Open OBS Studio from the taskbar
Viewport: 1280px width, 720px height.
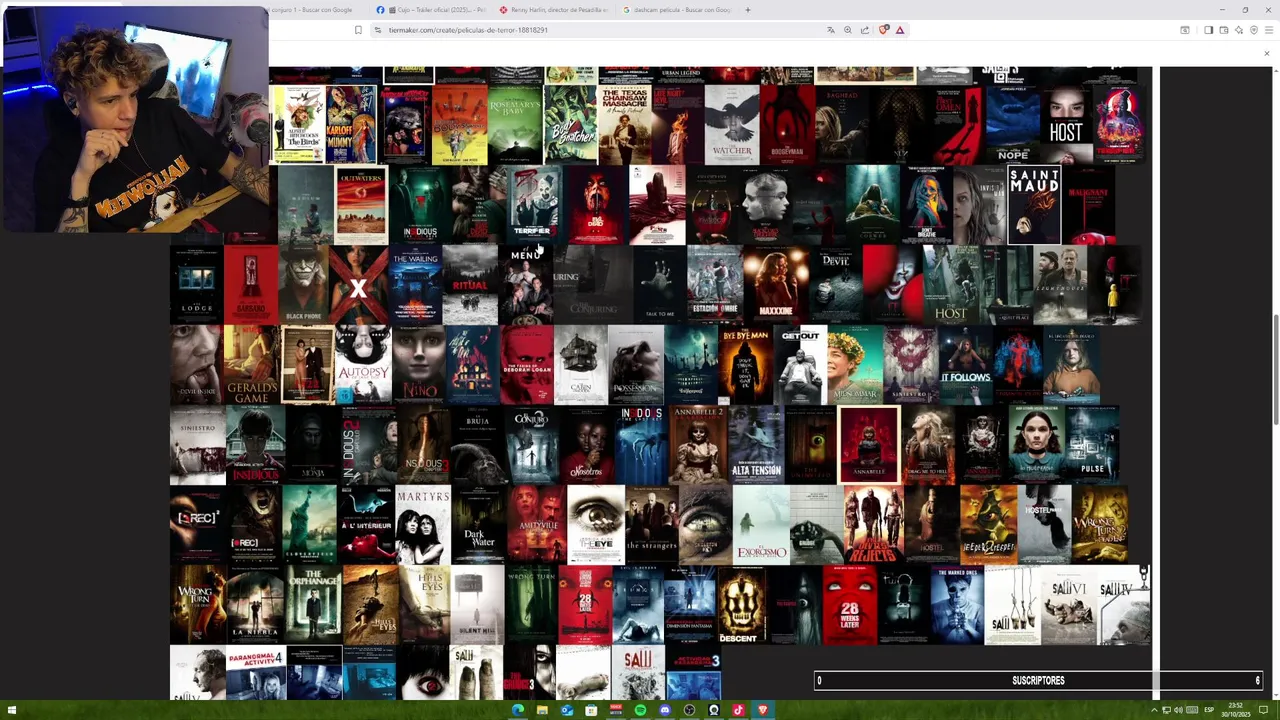pyautogui.click(x=689, y=710)
